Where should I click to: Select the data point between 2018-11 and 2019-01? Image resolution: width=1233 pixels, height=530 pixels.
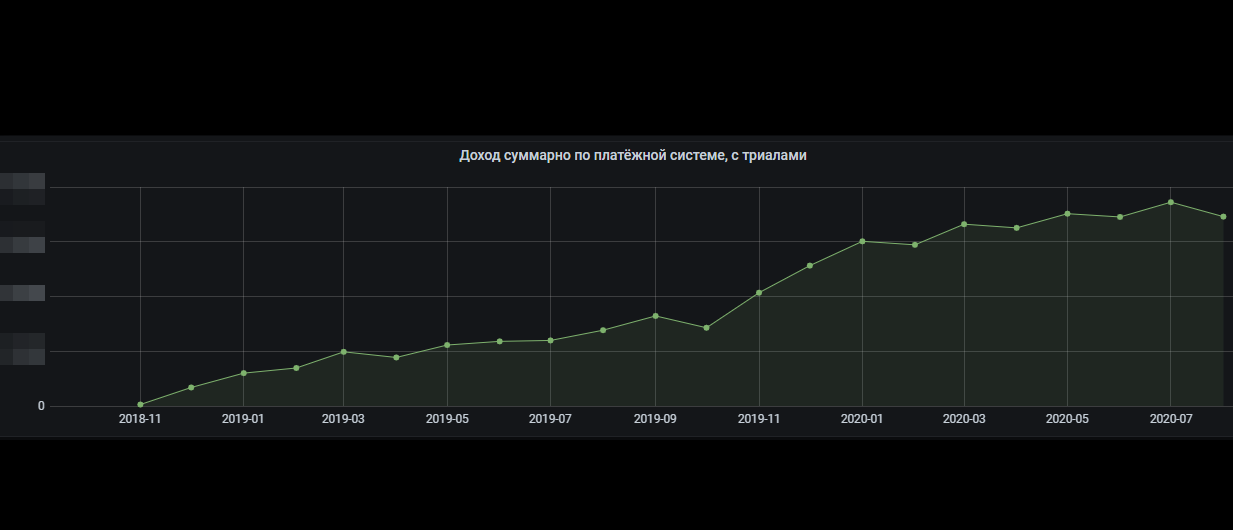point(191,387)
